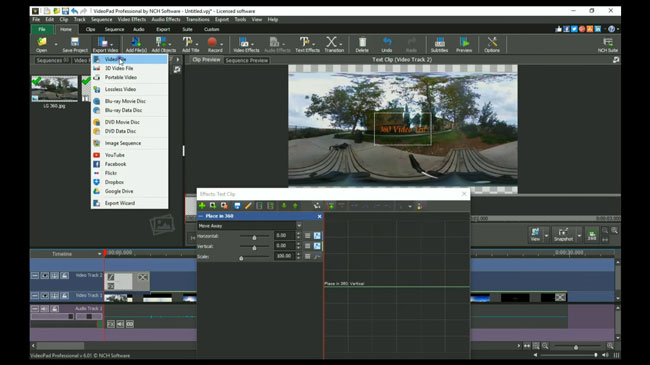This screenshot has height=365, width=650.
Task: Click green plus add effect icon
Action: (x=202, y=206)
